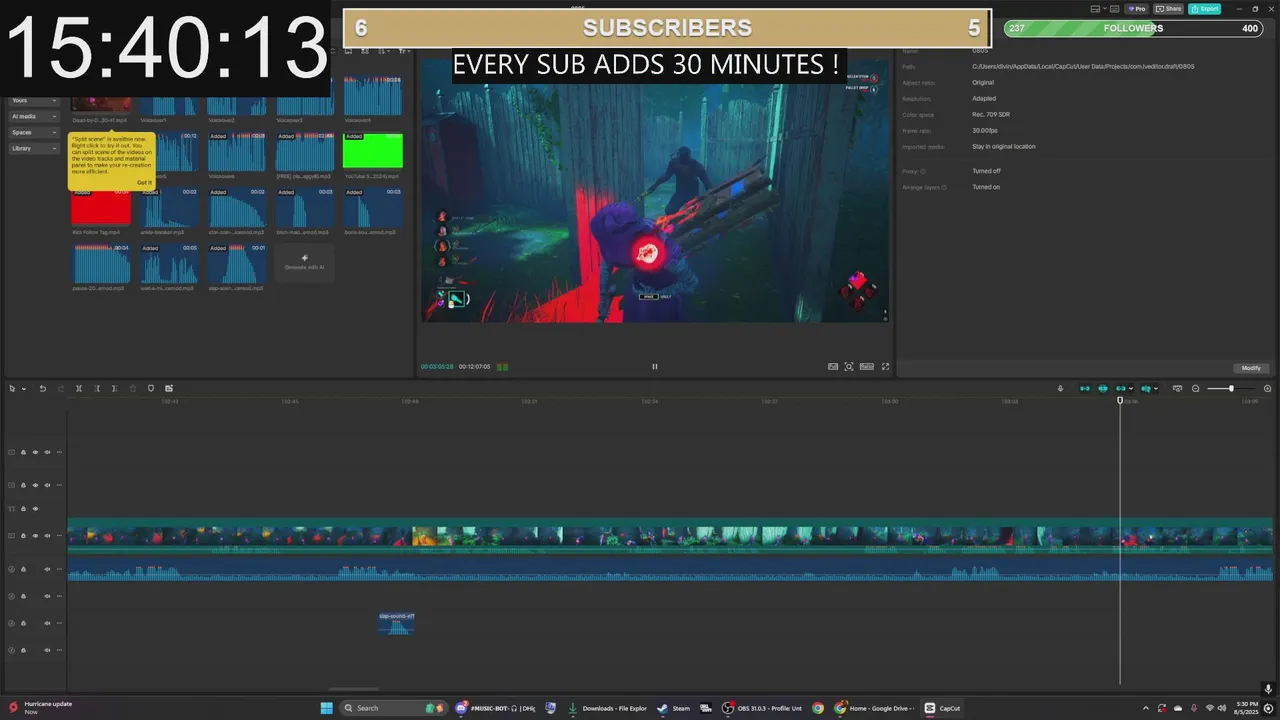Delete left of playhead tool
The image size is (1280, 720).
(97, 388)
